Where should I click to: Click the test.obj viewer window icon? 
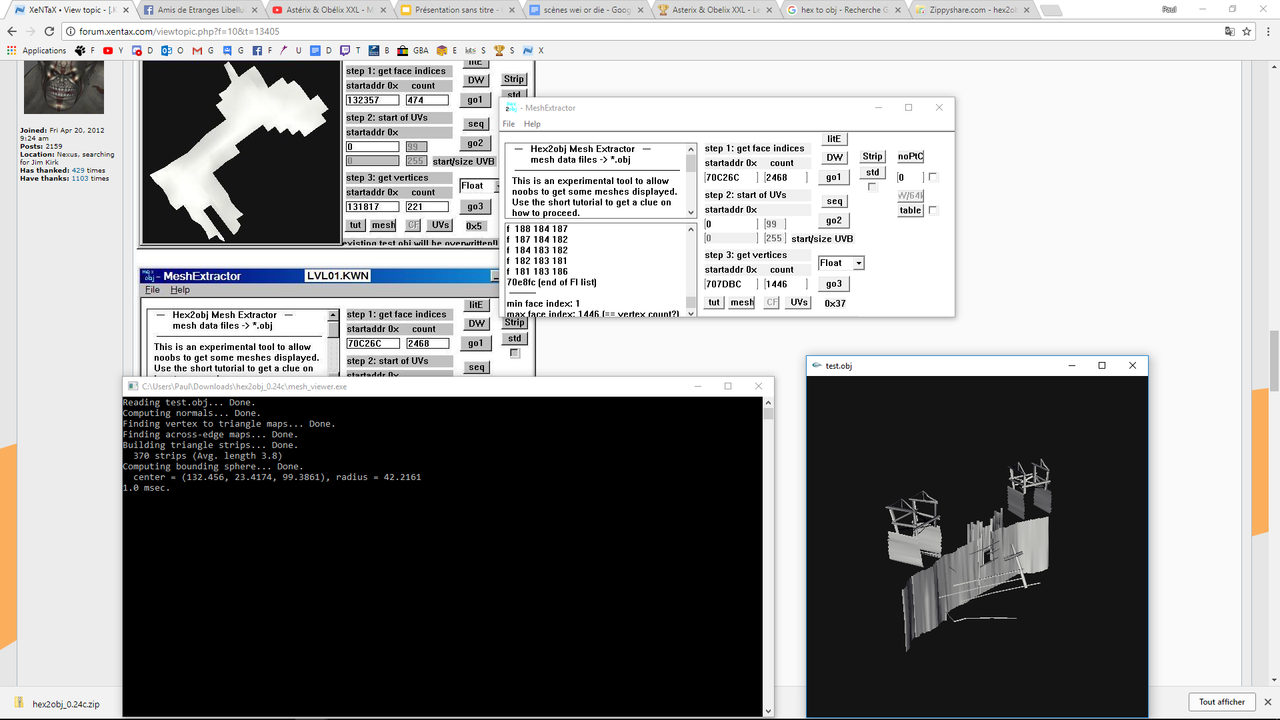pyautogui.click(x=817, y=366)
